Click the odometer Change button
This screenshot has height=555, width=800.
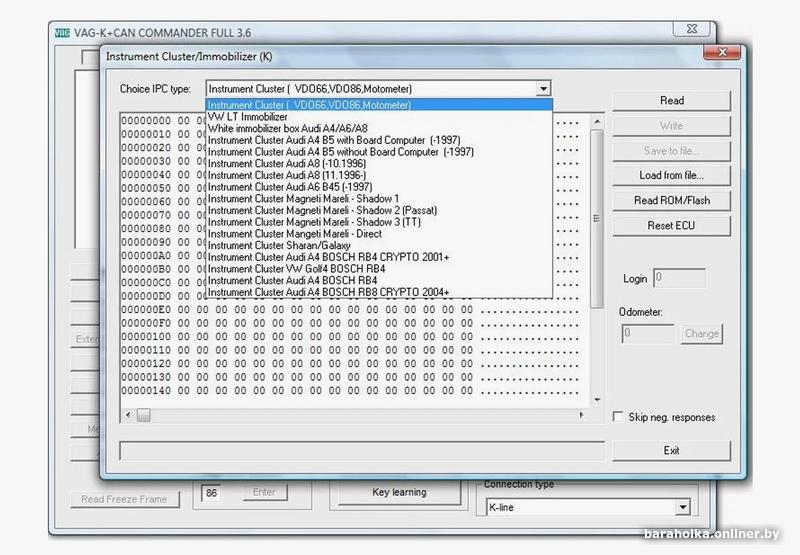702,334
